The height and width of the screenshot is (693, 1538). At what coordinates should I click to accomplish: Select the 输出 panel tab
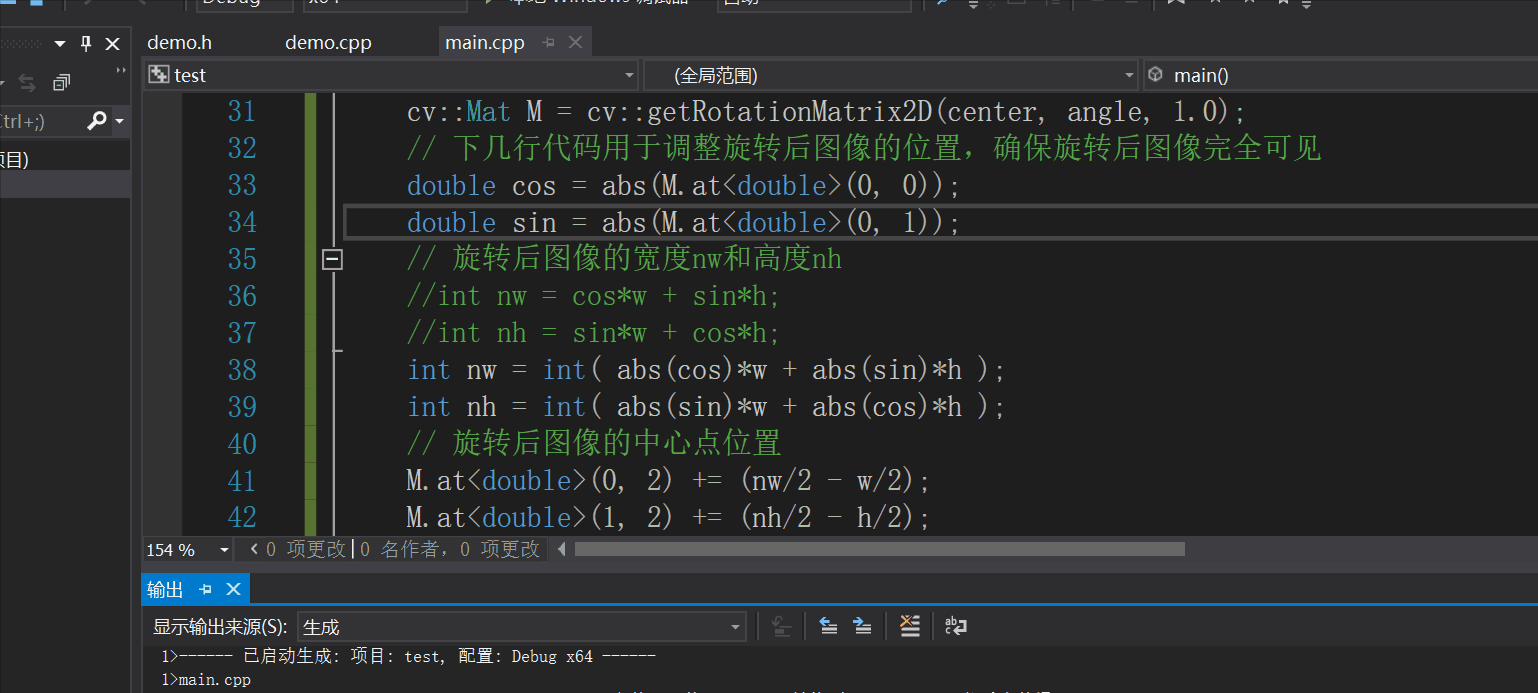tap(165, 589)
